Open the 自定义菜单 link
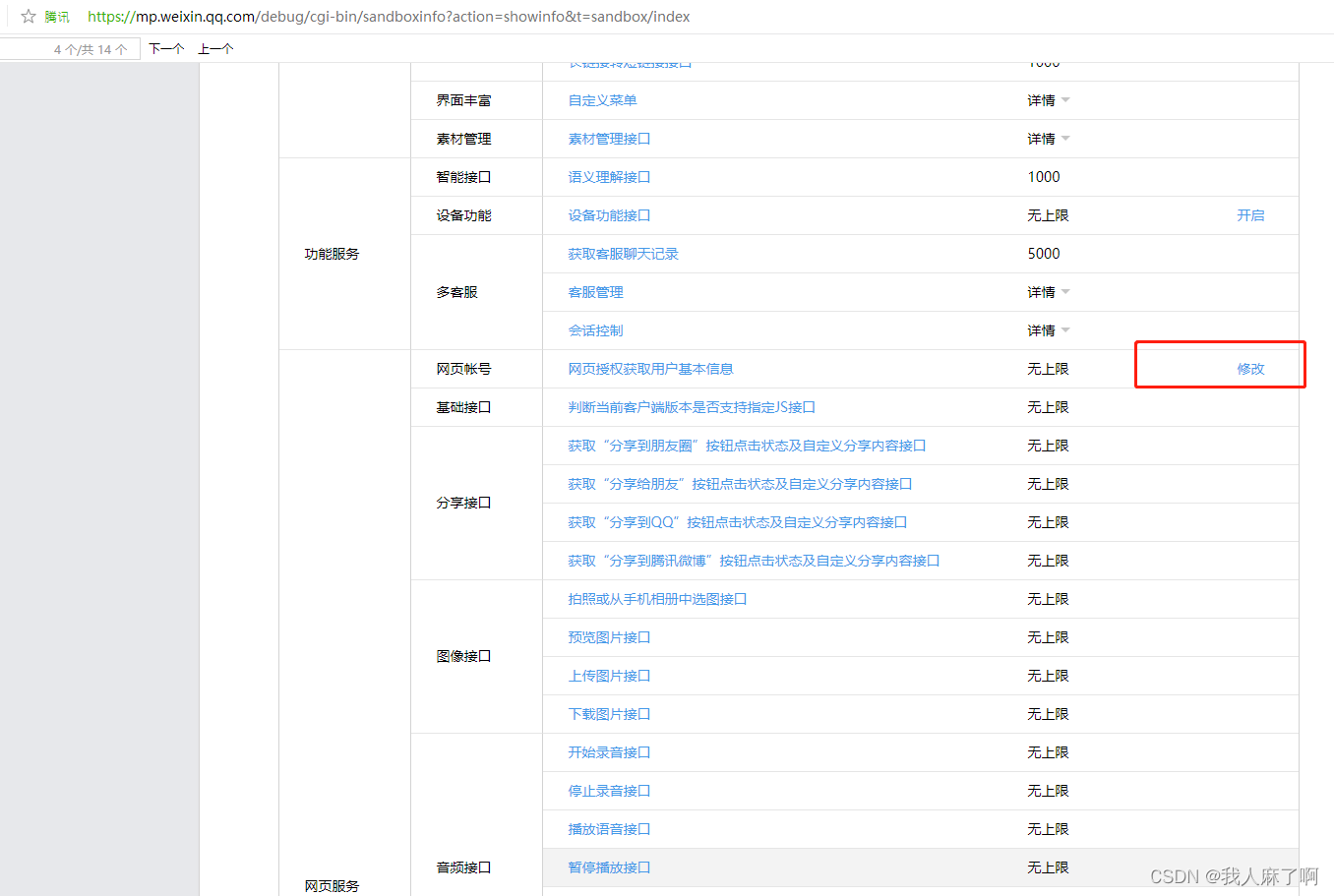Viewport: 1334px width, 896px height. (x=602, y=100)
